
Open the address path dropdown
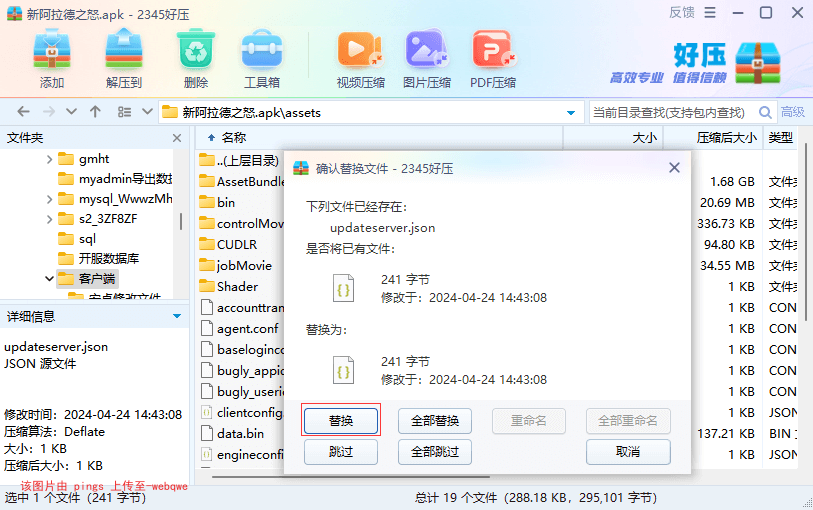(x=571, y=112)
